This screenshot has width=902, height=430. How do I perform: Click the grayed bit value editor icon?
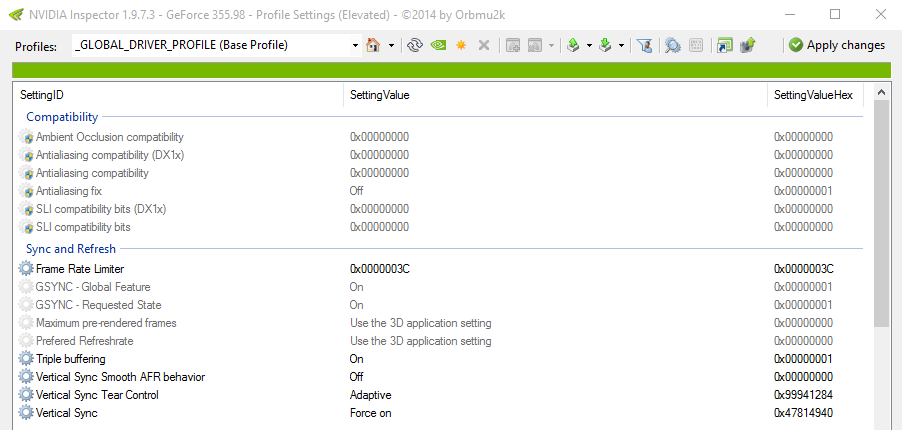pyautogui.click(x=696, y=45)
